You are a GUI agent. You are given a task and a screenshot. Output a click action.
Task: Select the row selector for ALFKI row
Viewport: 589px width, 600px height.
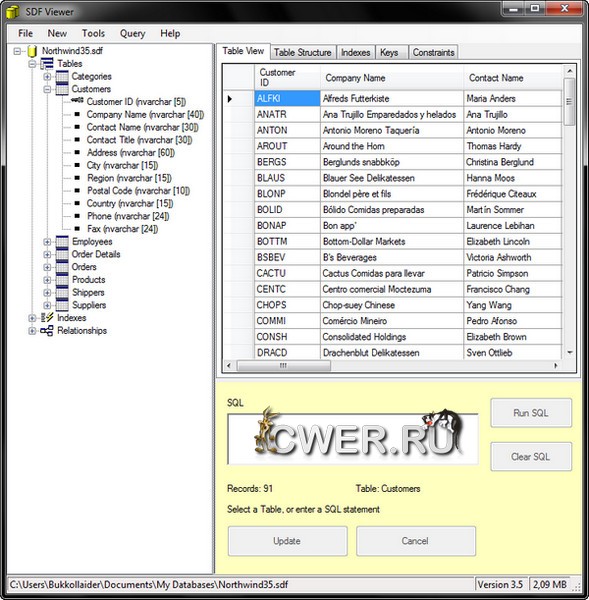(x=238, y=99)
